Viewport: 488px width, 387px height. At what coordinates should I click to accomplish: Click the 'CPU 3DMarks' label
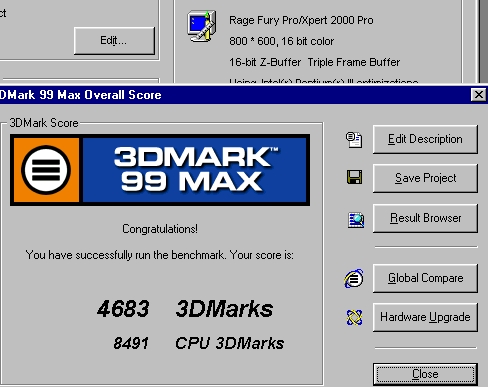230,343
